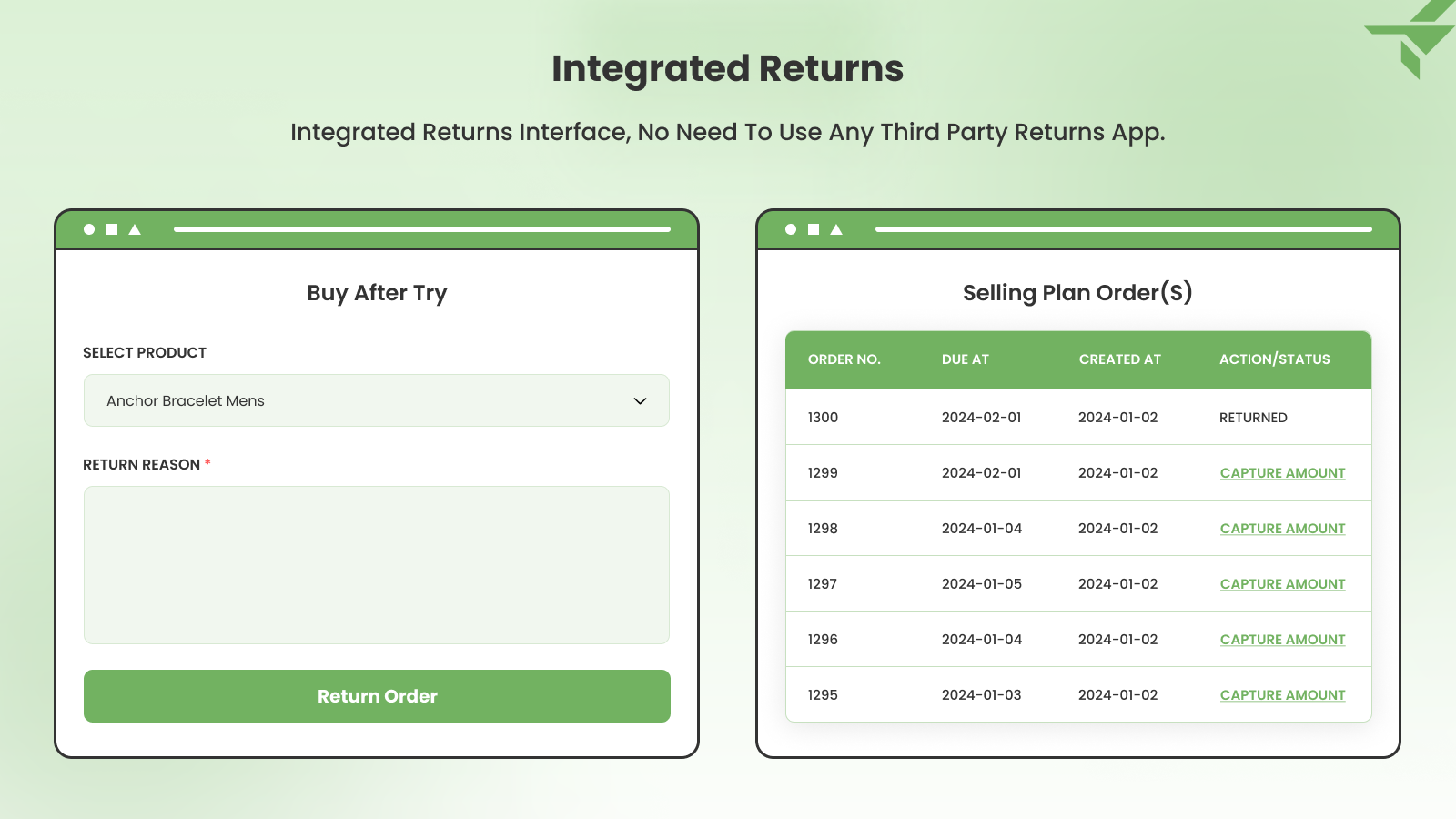This screenshot has width=1456, height=819.
Task: Select the ACTION/STATUS column header
Action: point(1275,359)
